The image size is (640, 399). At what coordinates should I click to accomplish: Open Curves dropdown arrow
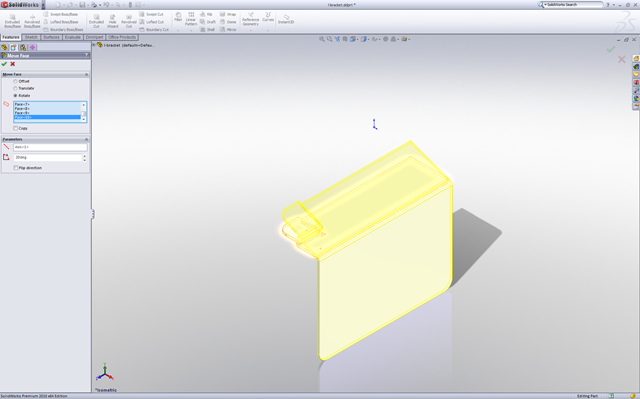click(x=268, y=30)
